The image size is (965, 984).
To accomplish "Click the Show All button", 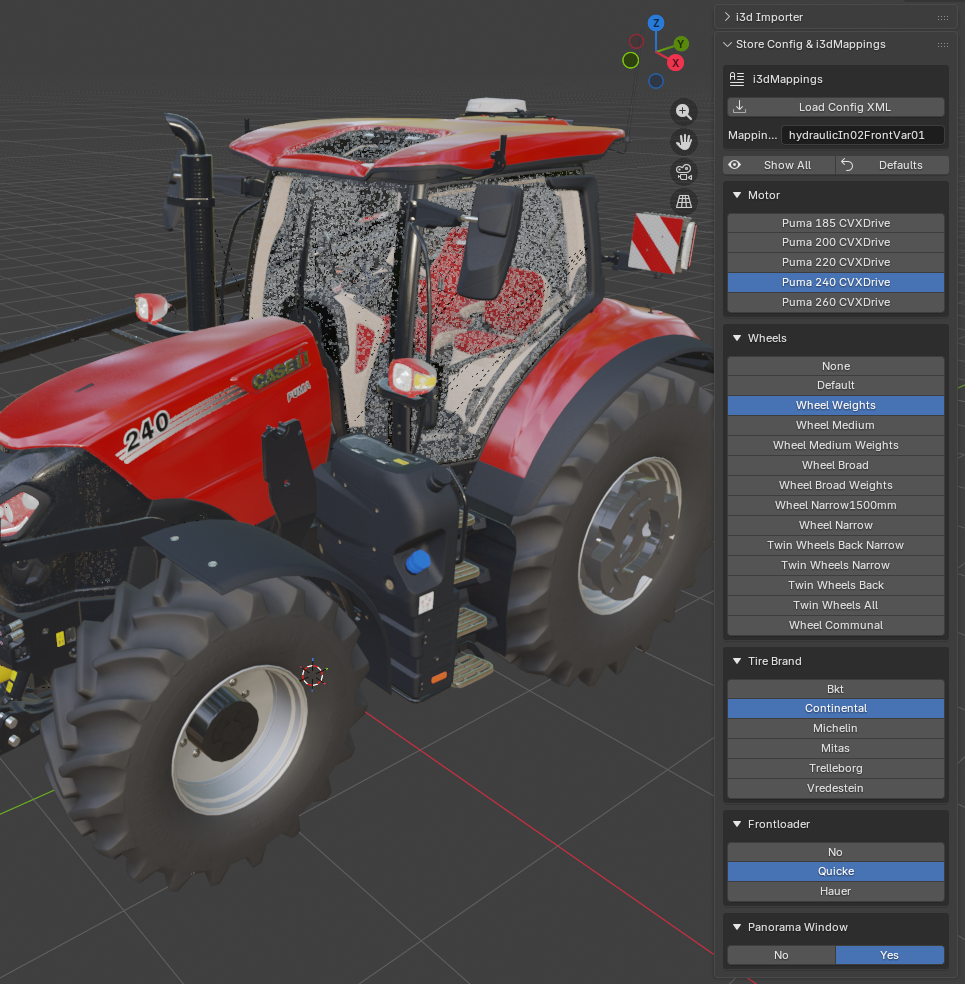I will 781,165.
